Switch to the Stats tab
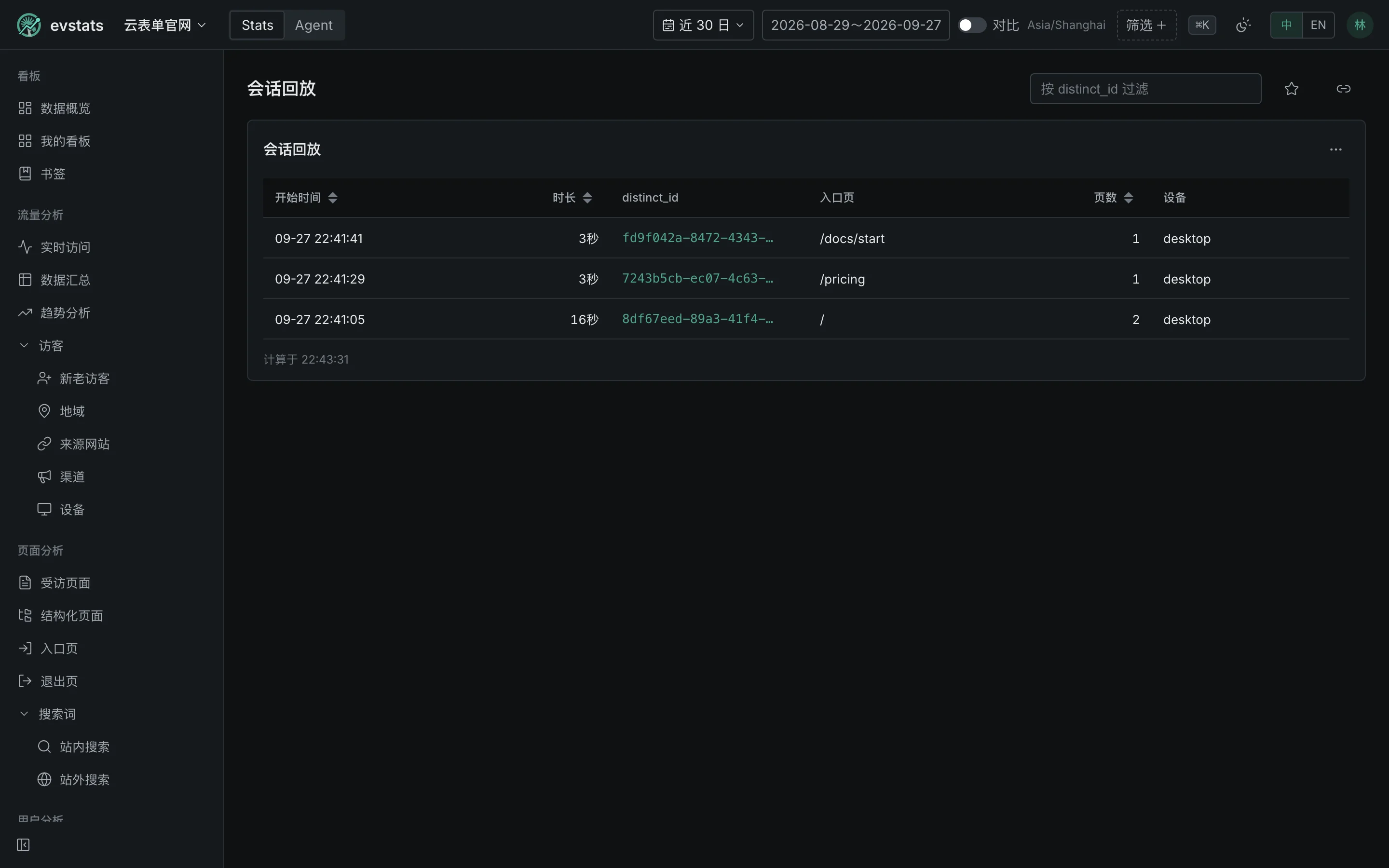The image size is (1389, 868). [x=257, y=25]
